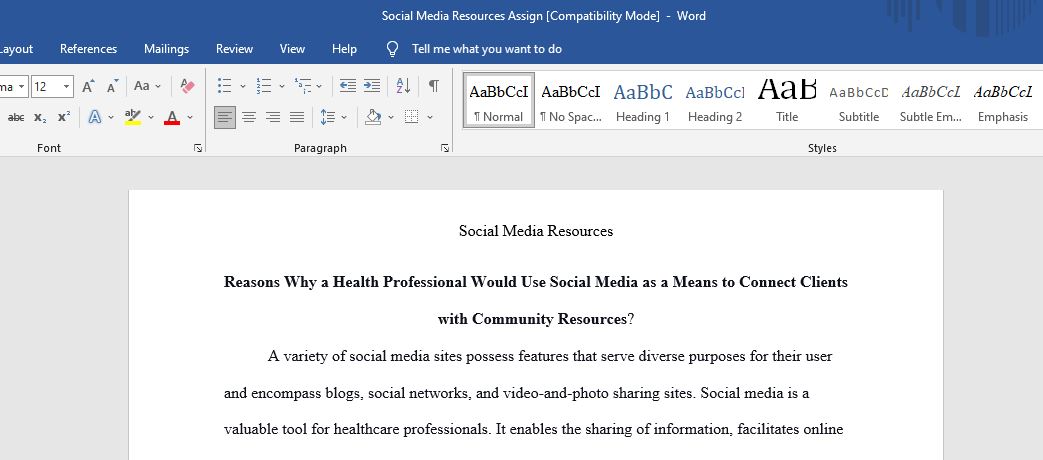
Task: Expand Change Case dropdown arrow
Action: [x=158, y=86]
